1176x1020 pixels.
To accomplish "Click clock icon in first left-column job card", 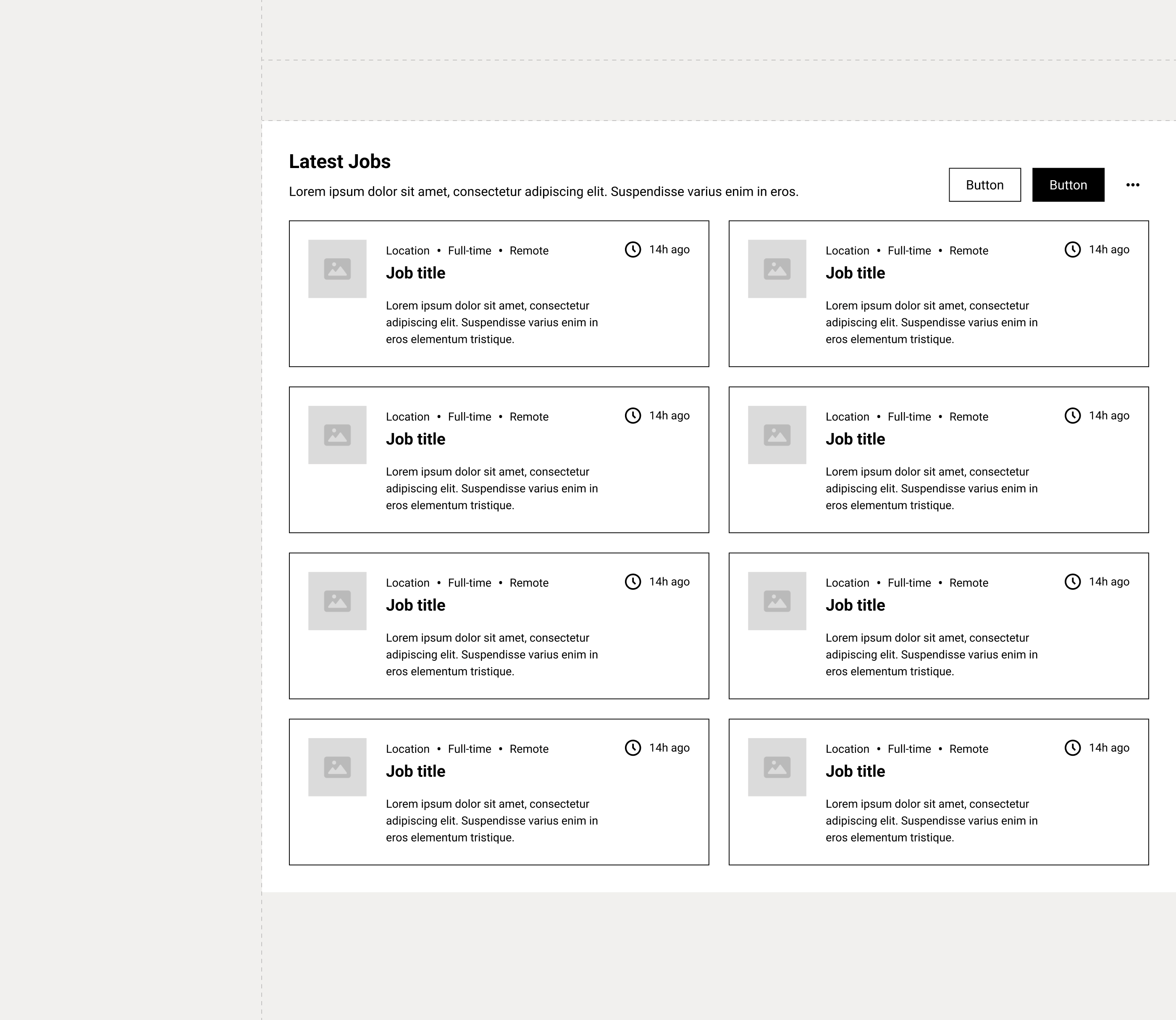I will tap(633, 249).
